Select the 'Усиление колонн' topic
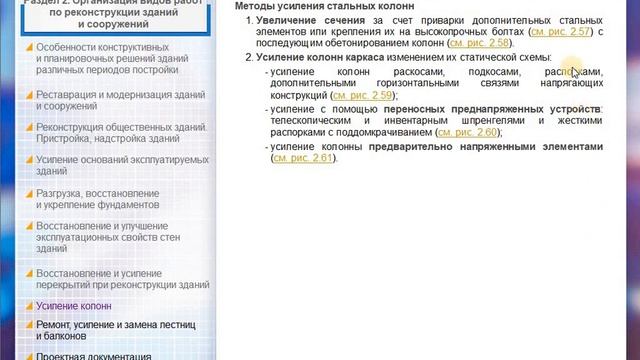 click(x=74, y=306)
